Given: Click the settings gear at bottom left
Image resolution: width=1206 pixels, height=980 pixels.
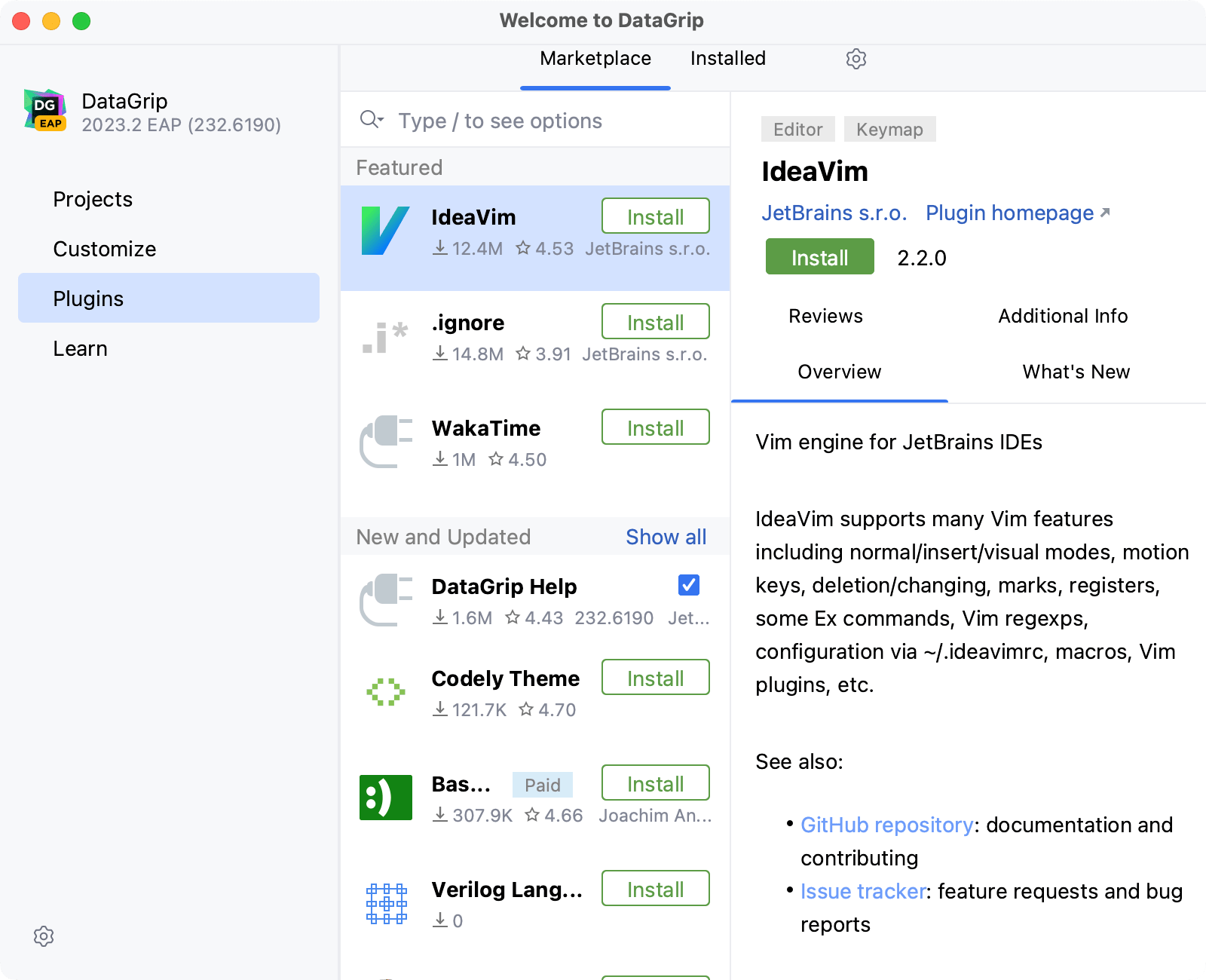Looking at the screenshot, I should click(x=44, y=936).
